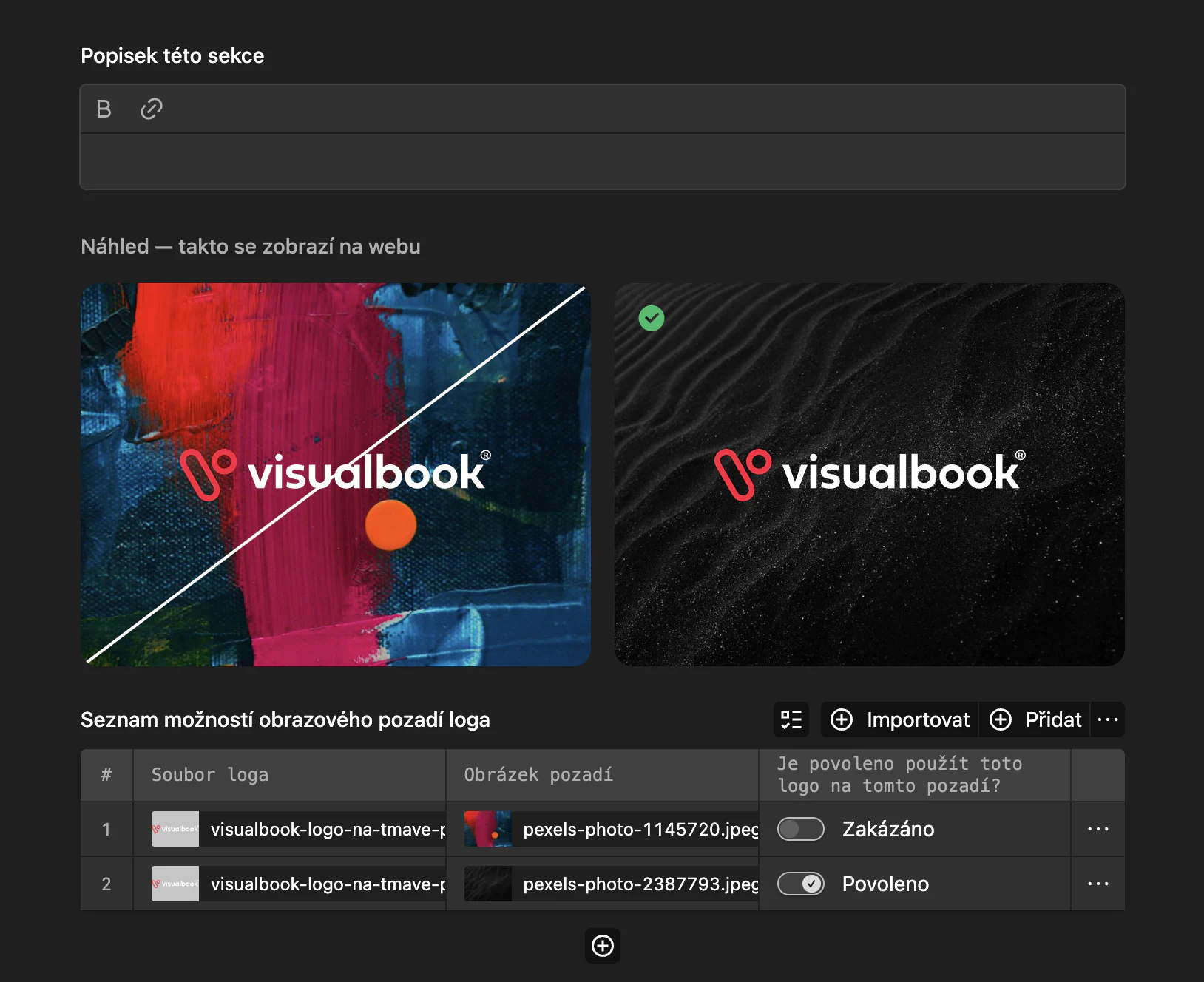Click the Importovat button
Viewport: 1204px width, 982px height.
tap(900, 719)
